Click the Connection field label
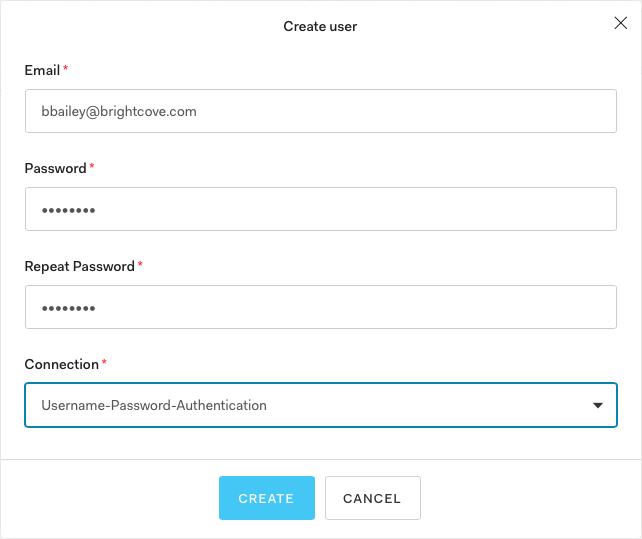Screen dimensions: 642x539 [61, 364]
